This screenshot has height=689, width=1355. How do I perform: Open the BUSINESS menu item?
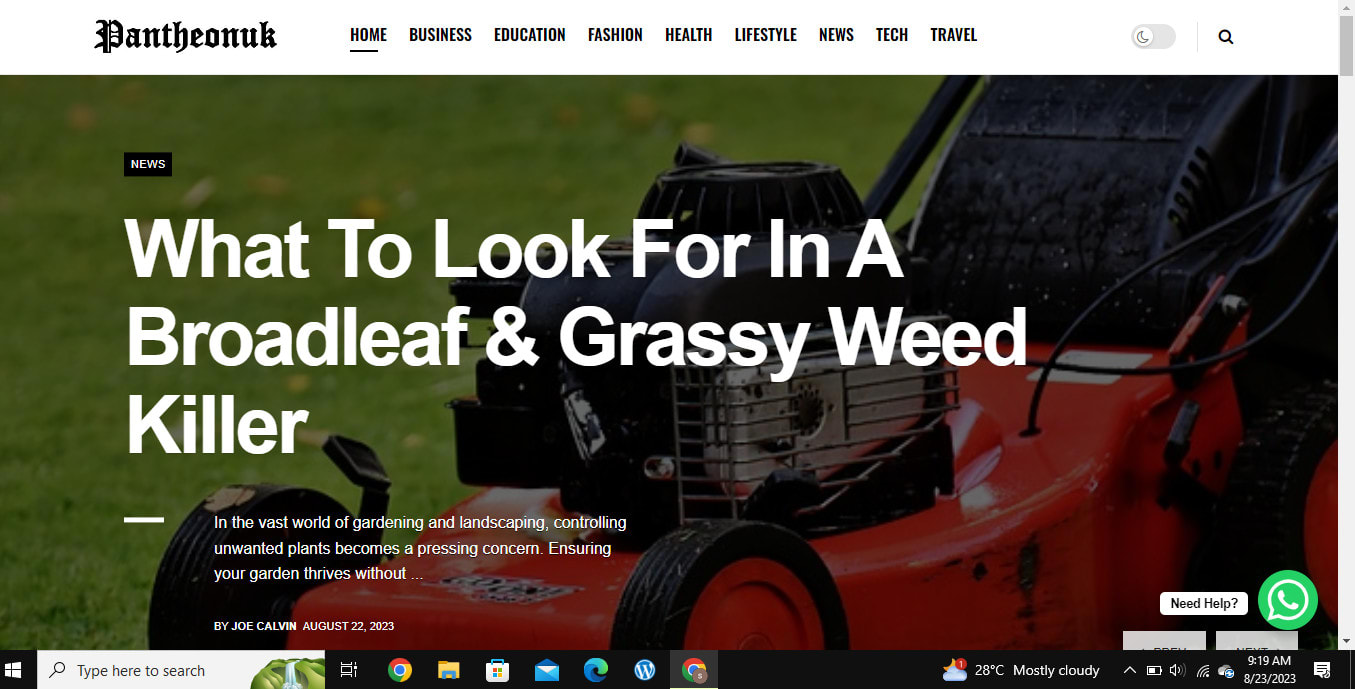pos(440,35)
